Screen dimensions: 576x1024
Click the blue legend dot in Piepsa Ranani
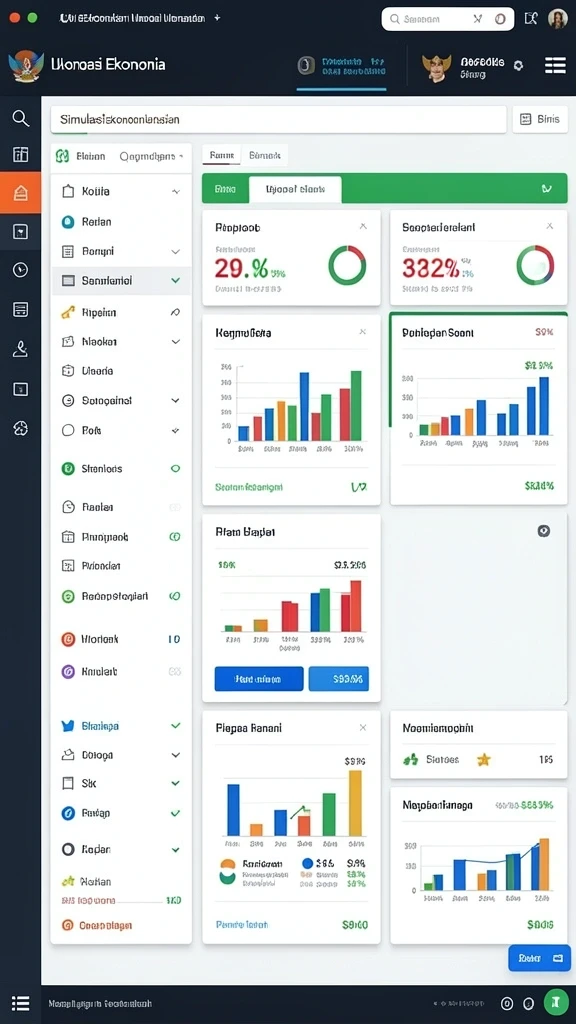click(308, 863)
